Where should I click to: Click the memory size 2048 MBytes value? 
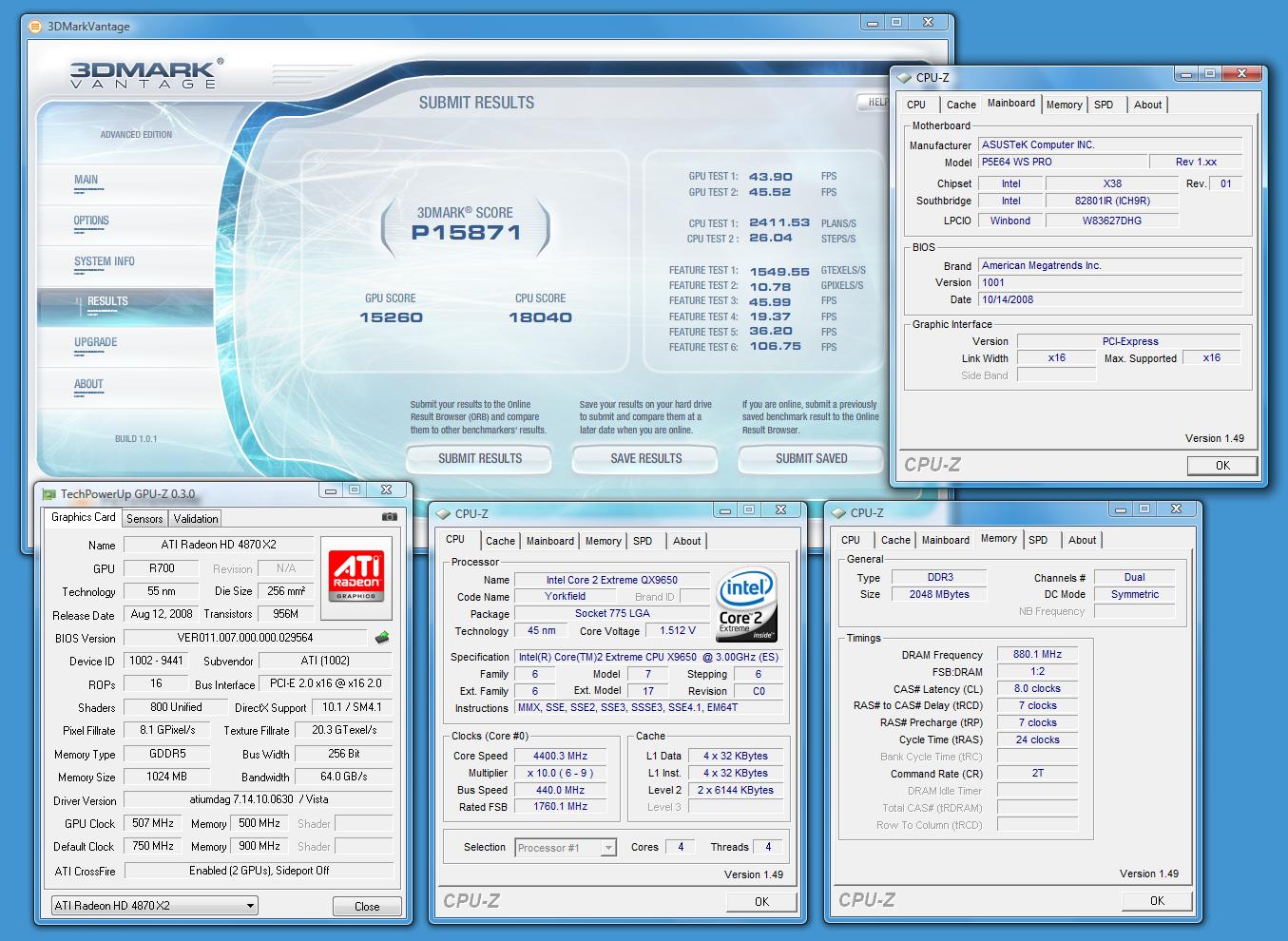(x=939, y=595)
